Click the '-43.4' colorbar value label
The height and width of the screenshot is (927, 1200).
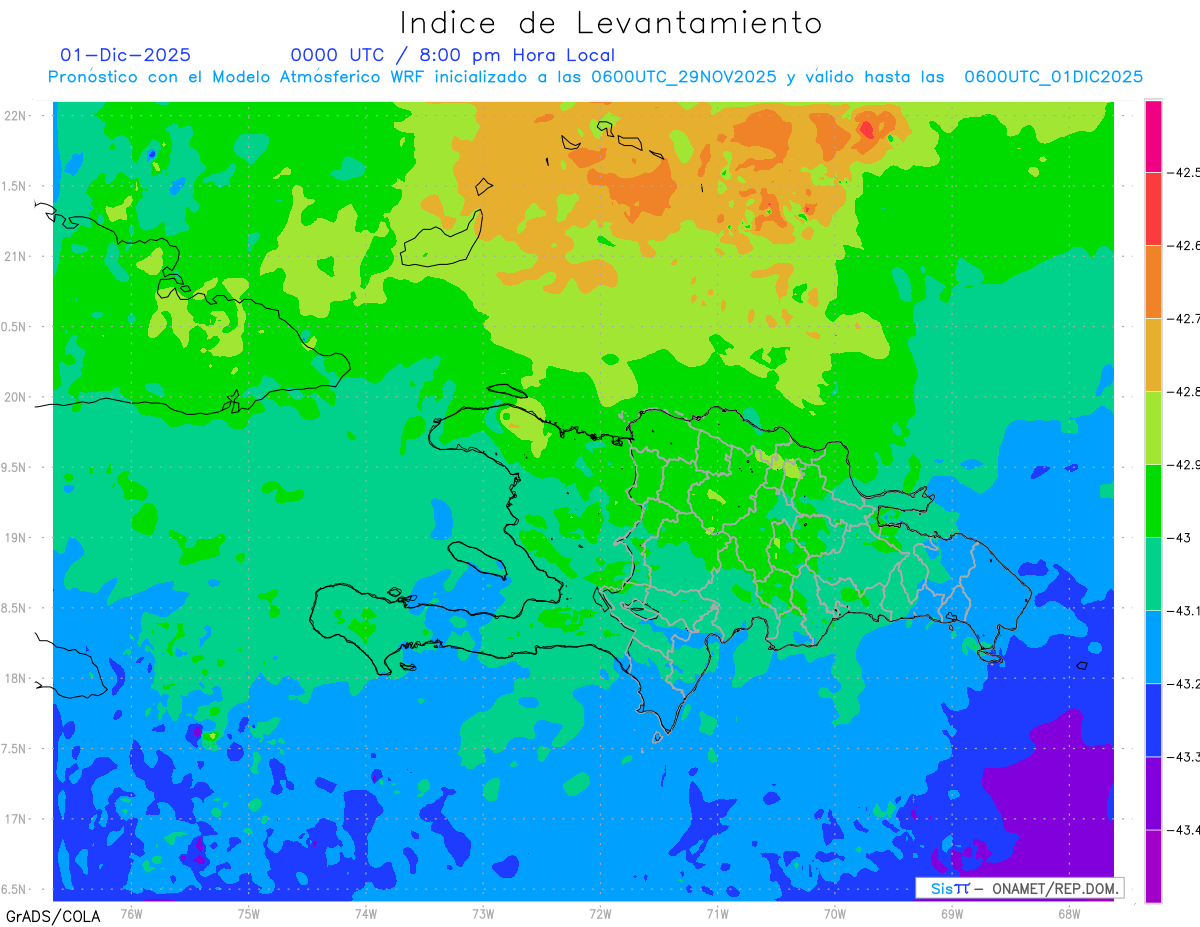point(1184,830)
